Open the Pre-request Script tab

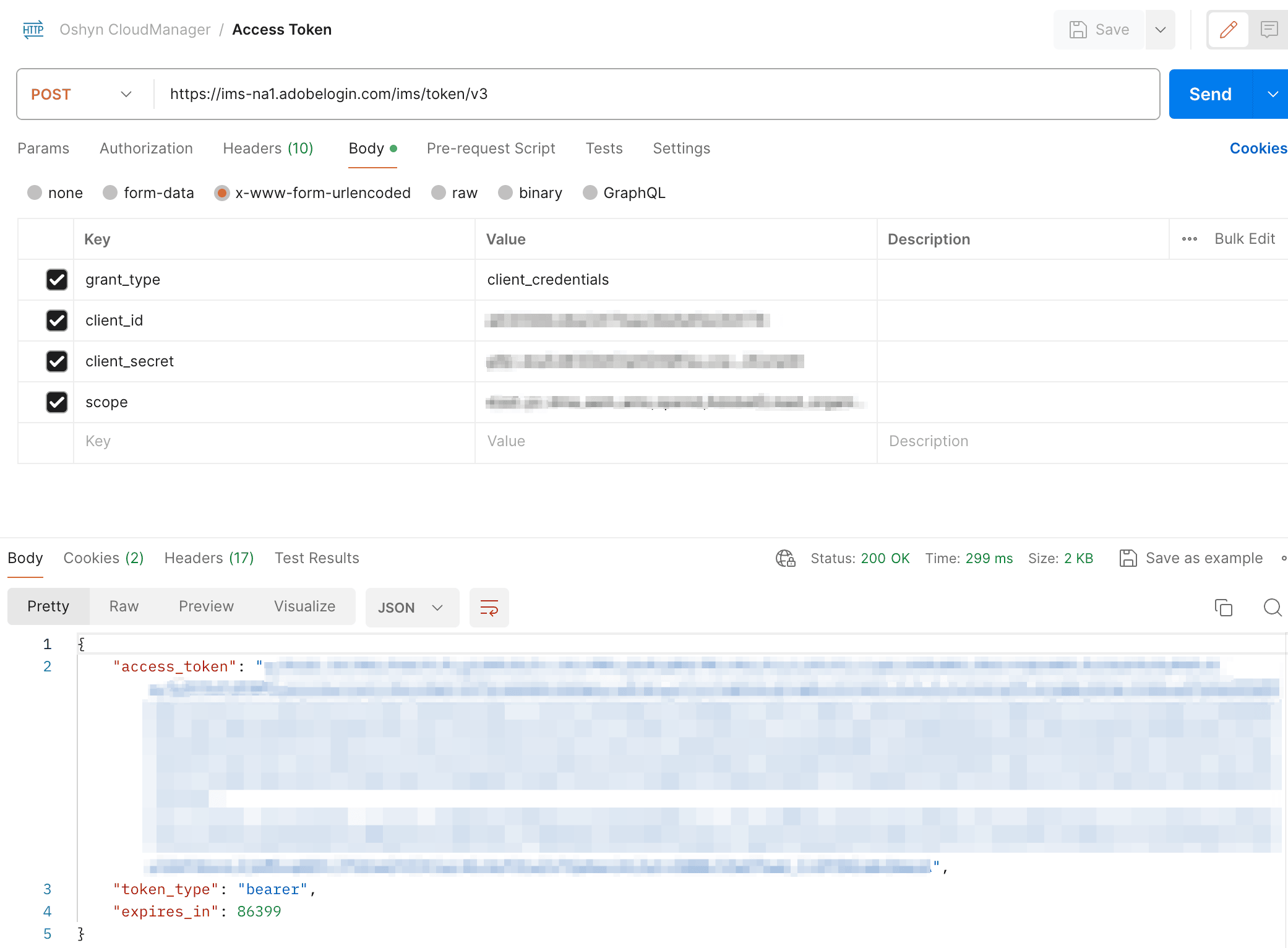coord(491,149)
